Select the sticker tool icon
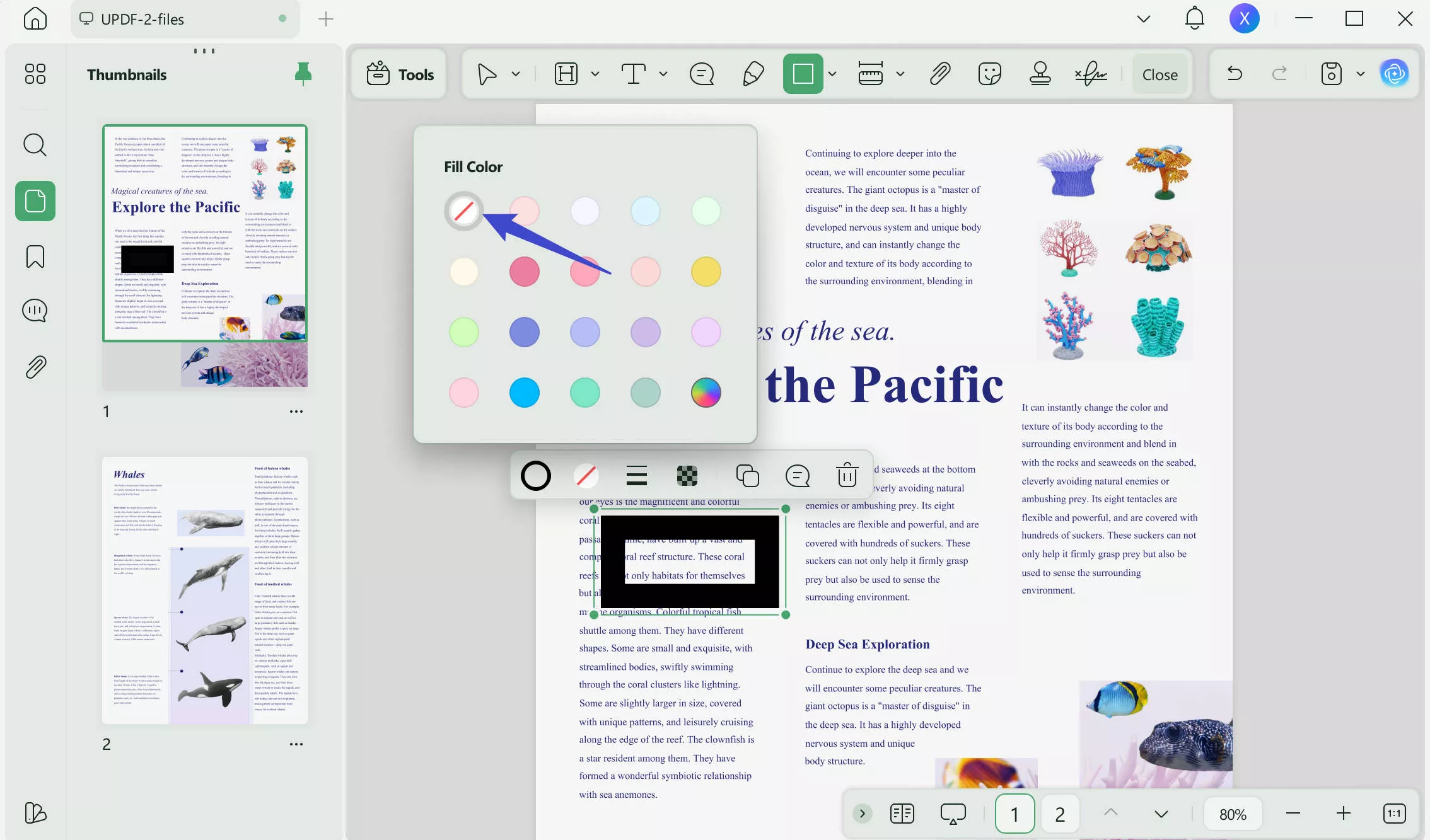 (989, 74)
